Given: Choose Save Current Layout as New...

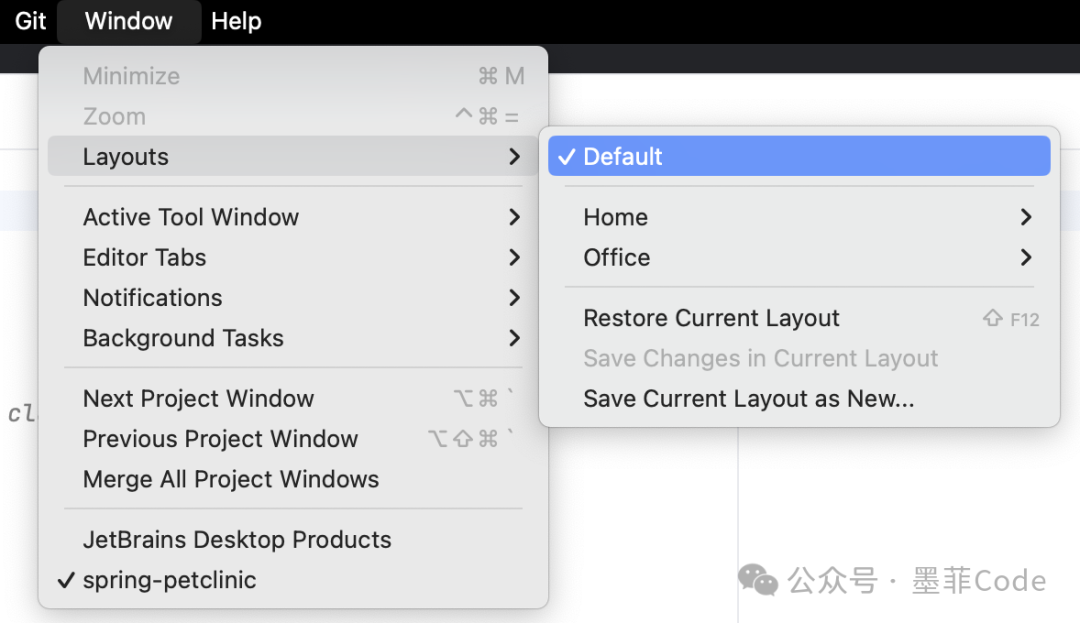Looking at the screenshot, I should coord(748,399).
